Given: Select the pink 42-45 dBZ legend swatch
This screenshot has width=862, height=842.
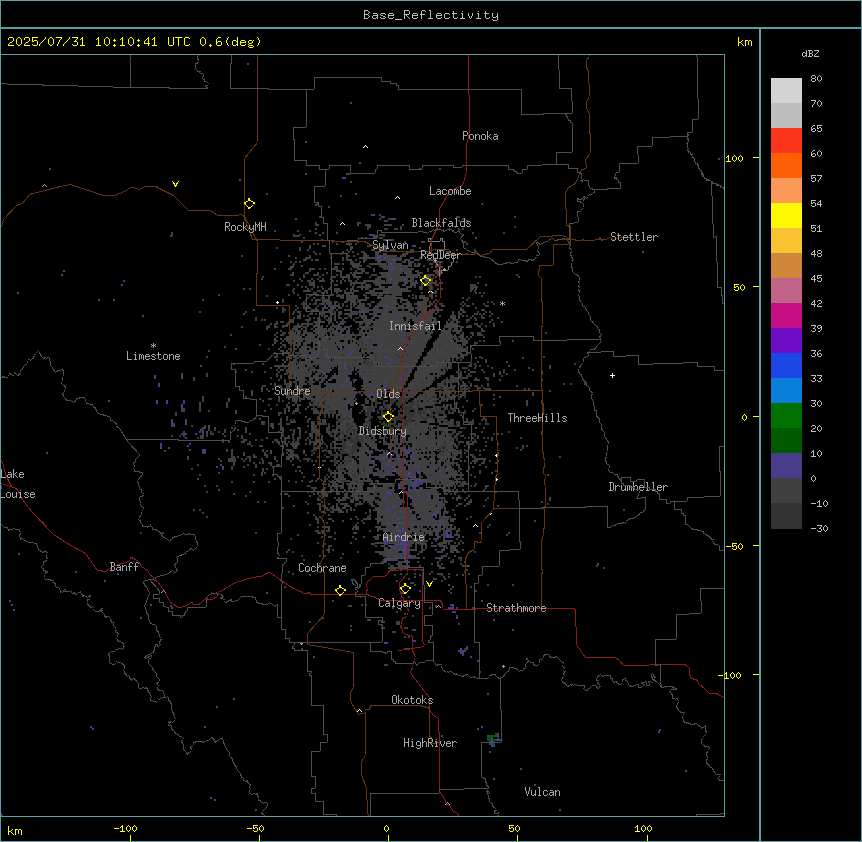Looking at the screenshot, I should click(x=786, y=291).
